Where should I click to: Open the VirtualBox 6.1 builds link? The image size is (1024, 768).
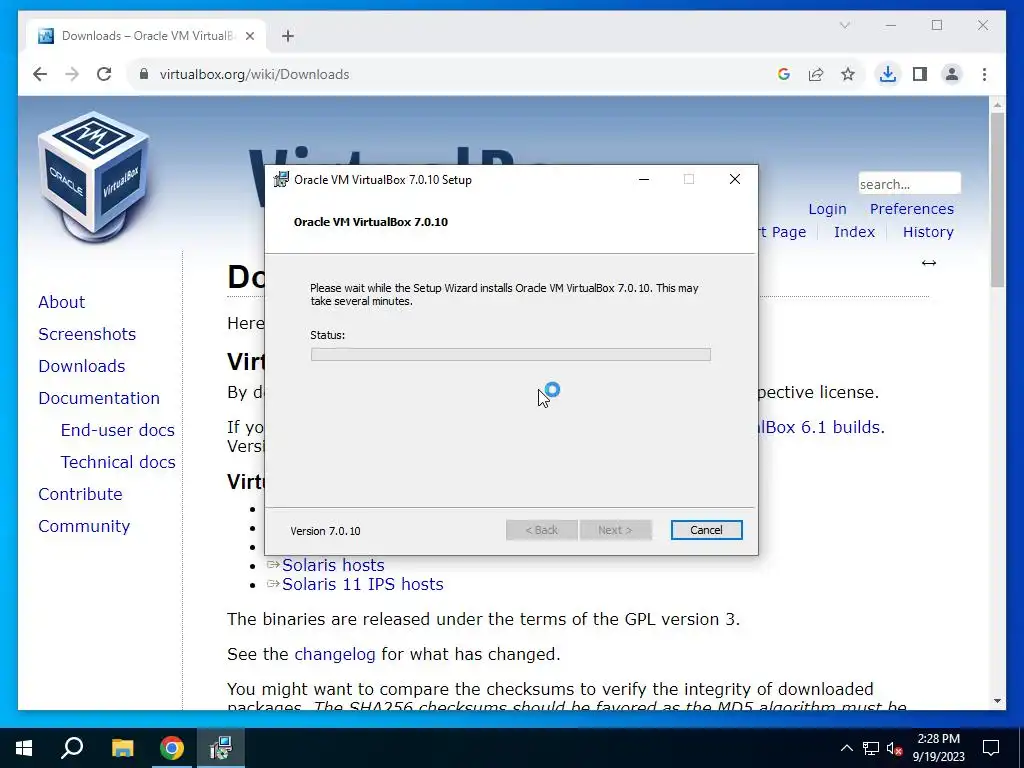(x=822, y=427)
